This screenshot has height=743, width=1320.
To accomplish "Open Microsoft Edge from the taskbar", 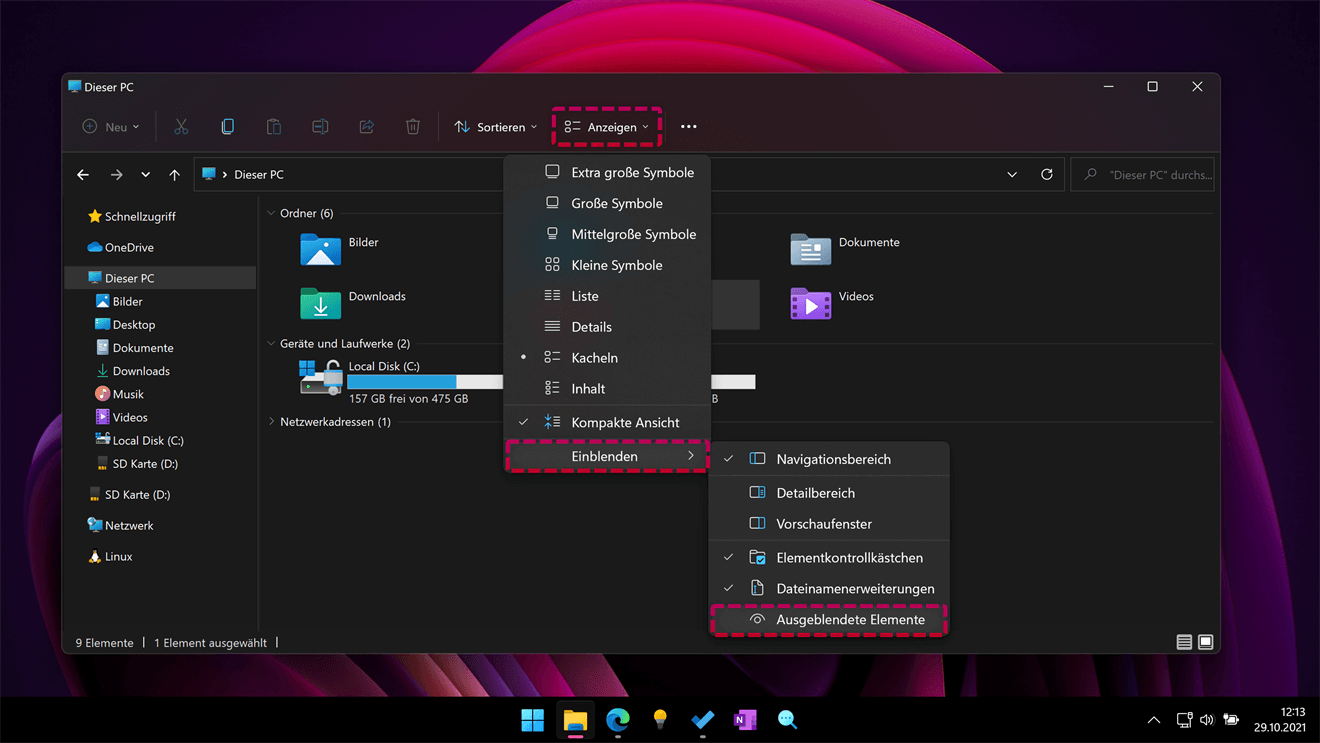I will tap(618, 719).
